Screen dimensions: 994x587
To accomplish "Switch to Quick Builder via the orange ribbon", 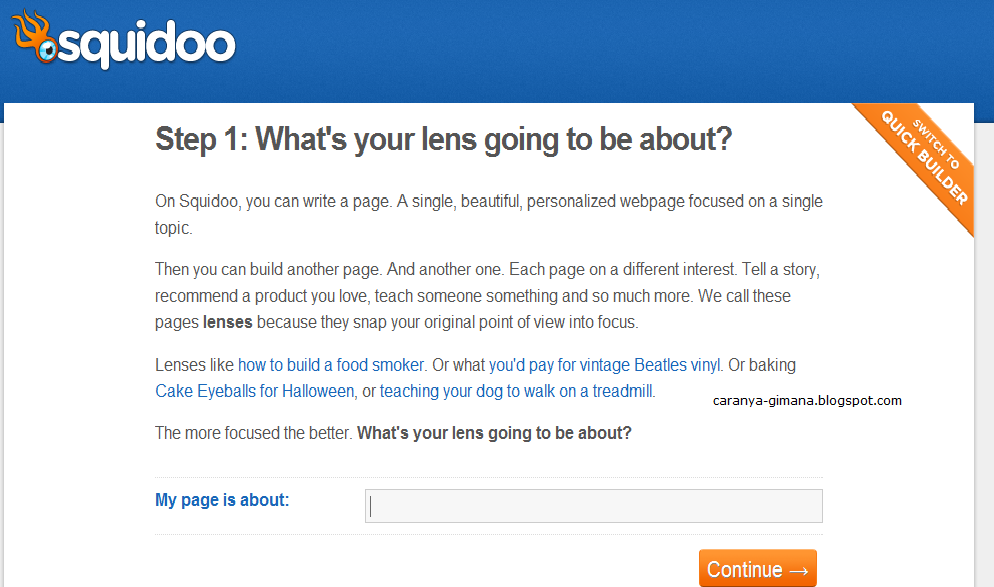I will point(922,164).
